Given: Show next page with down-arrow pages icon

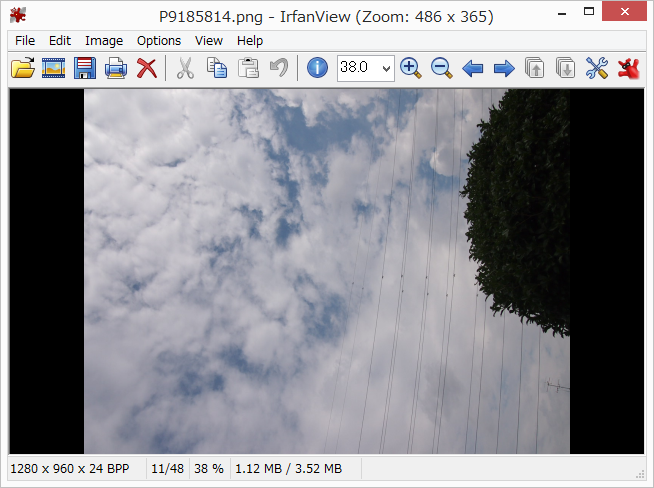Looking at the screenshot, I should (566, 68).
